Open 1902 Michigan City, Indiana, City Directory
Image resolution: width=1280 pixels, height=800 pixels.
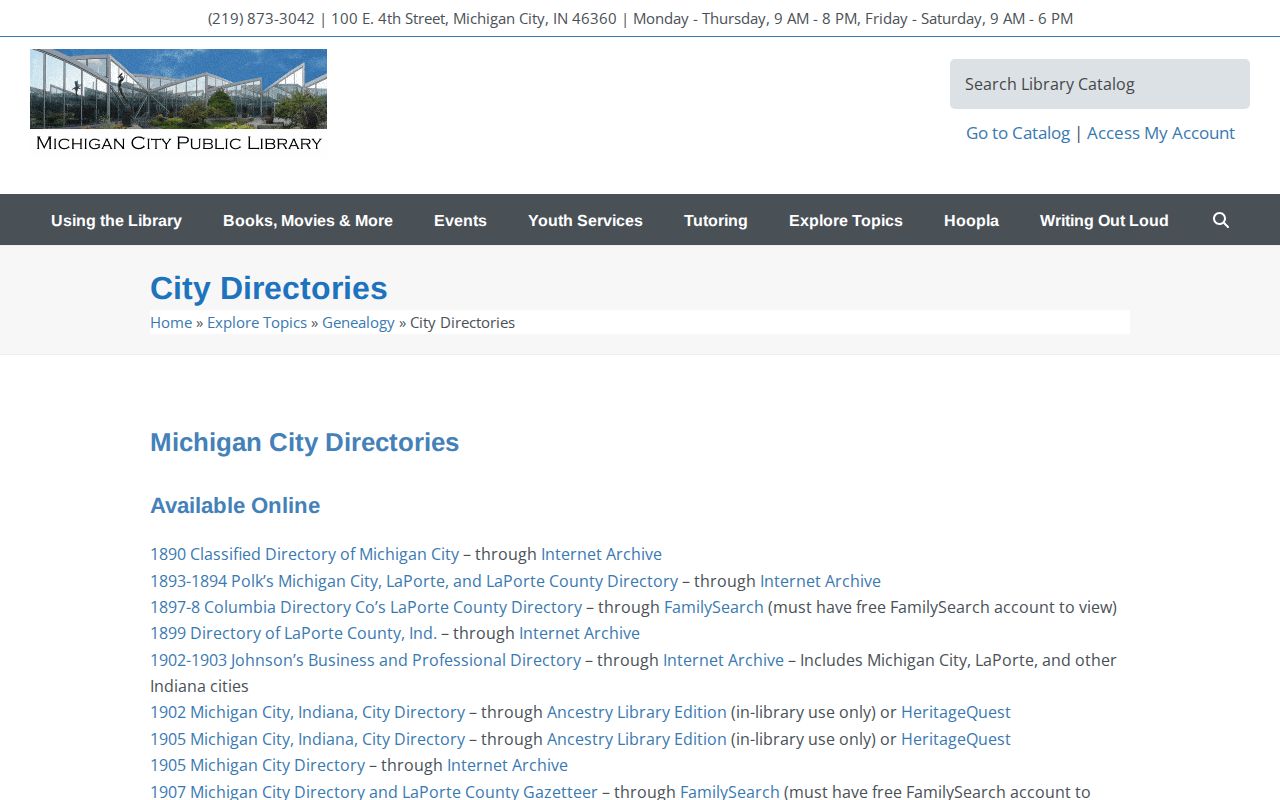(308, 712)
